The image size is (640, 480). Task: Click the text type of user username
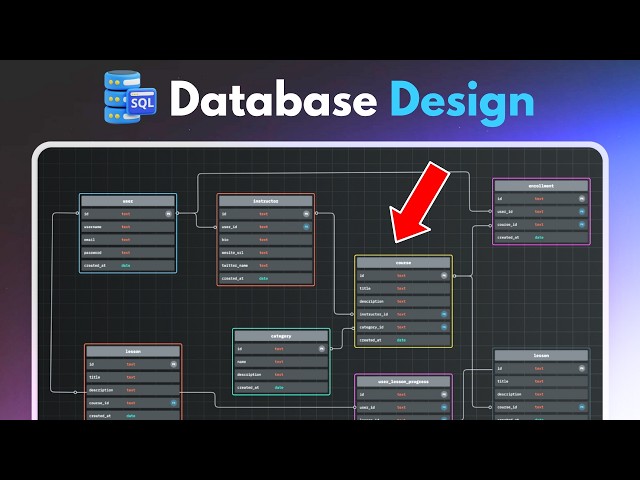click(x=126, y=227)
